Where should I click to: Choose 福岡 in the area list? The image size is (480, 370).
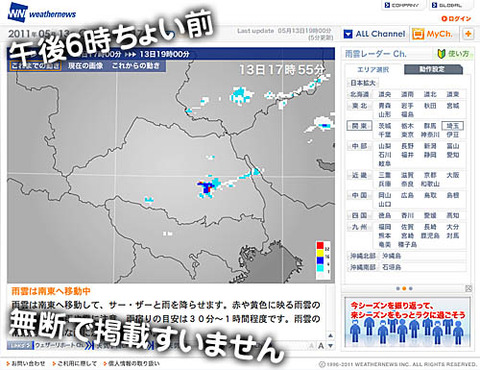click(385, 227)
